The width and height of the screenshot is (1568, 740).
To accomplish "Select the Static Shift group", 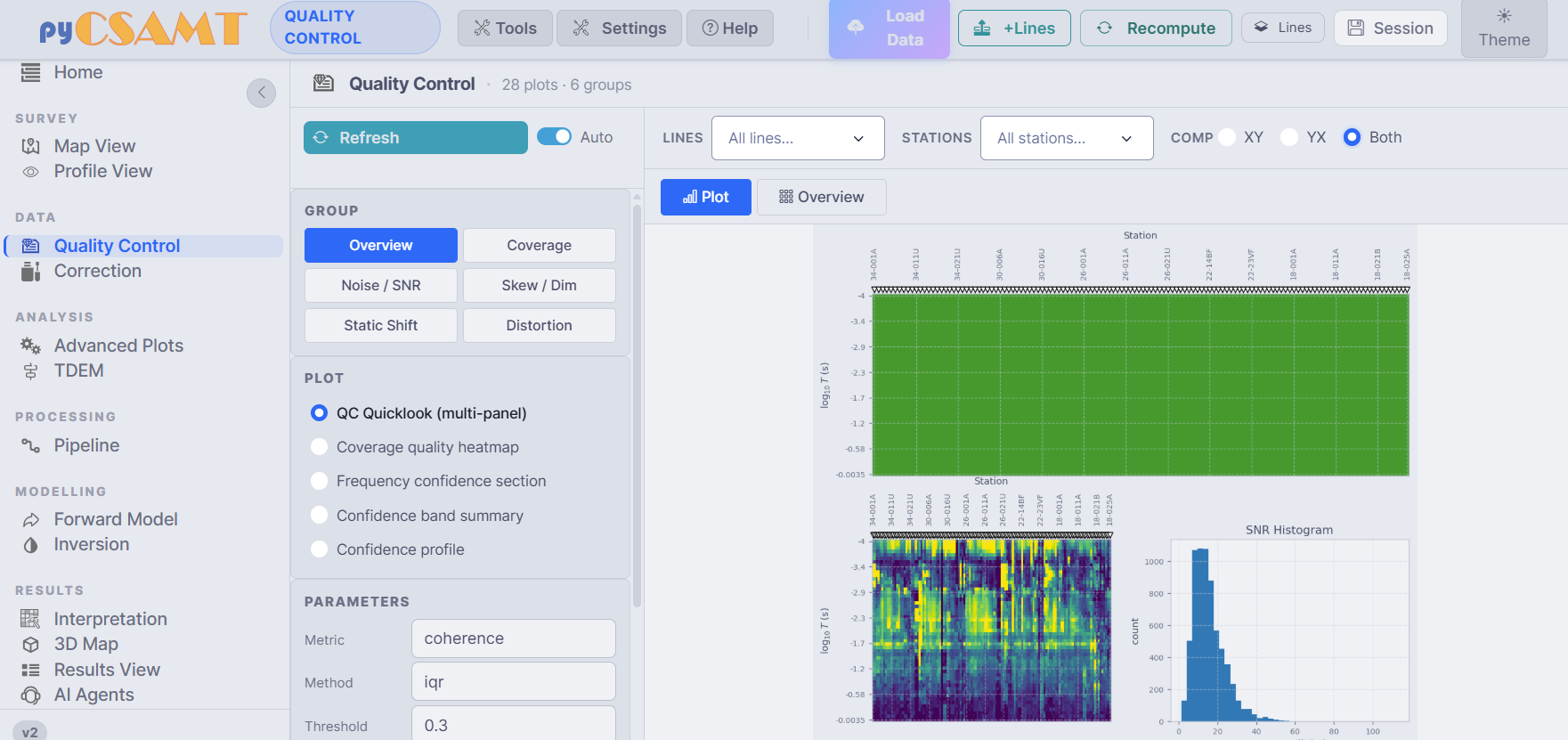I will tap(381, 326).
